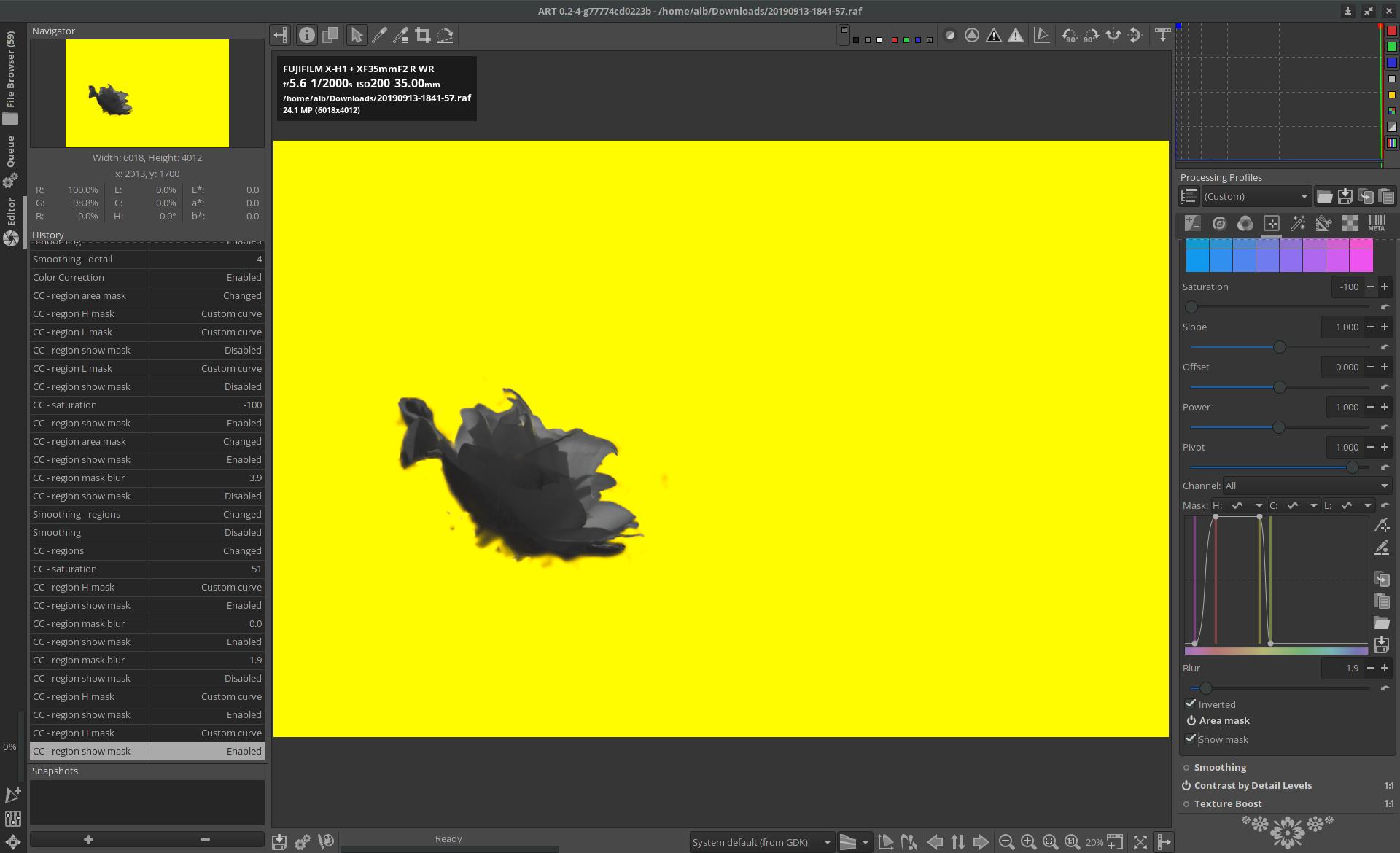Open processing profile Custom dropdown
The width and height of the screenshot is (1400, 853).
pos(1256,197)
